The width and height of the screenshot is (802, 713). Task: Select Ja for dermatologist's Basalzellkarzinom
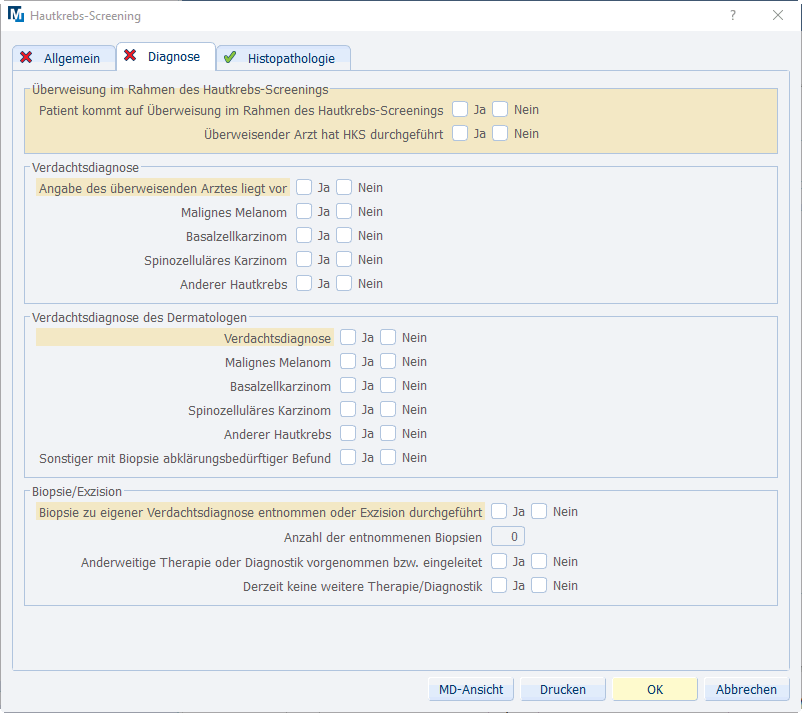(348, 386)
